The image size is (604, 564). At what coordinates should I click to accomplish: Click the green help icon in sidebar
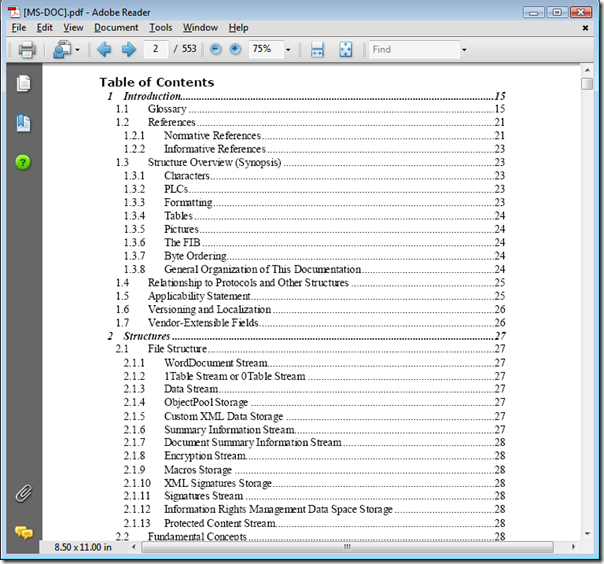tap(23, 162)
